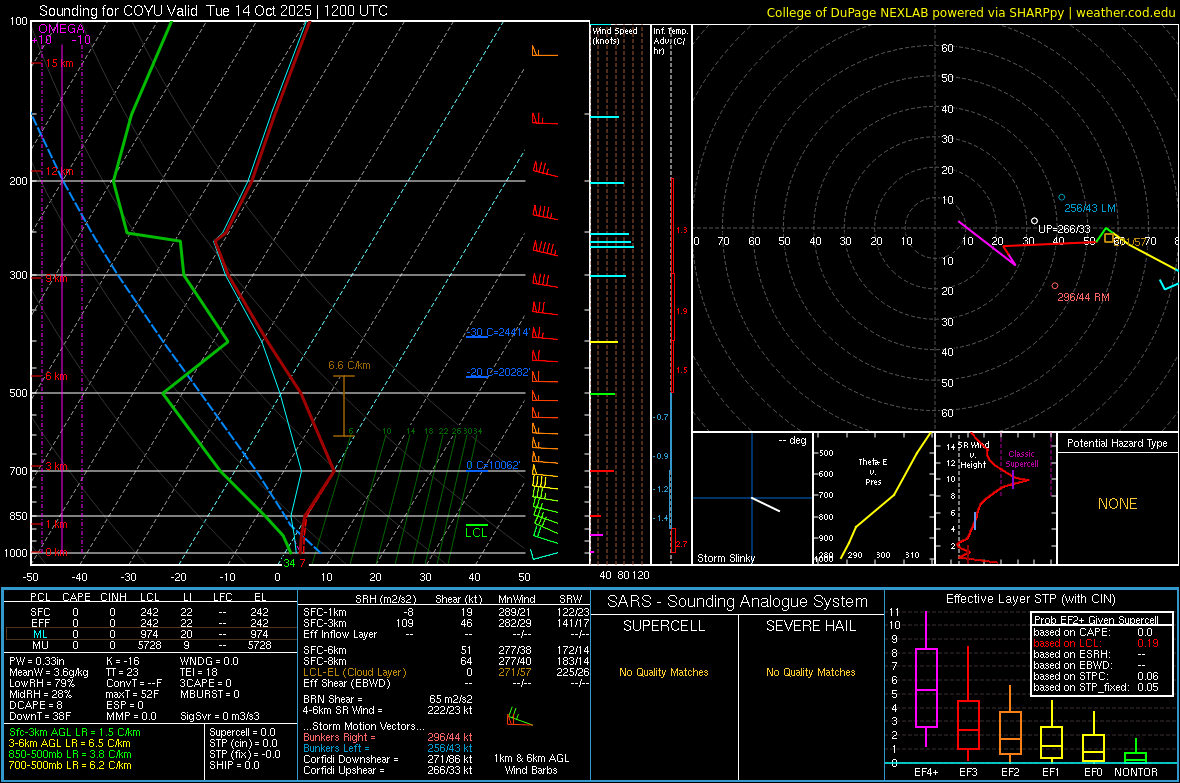This screenshot has height=783, width=1180.
Task: Click the NONE hazard type text
Action: [x=1117, y=504]
